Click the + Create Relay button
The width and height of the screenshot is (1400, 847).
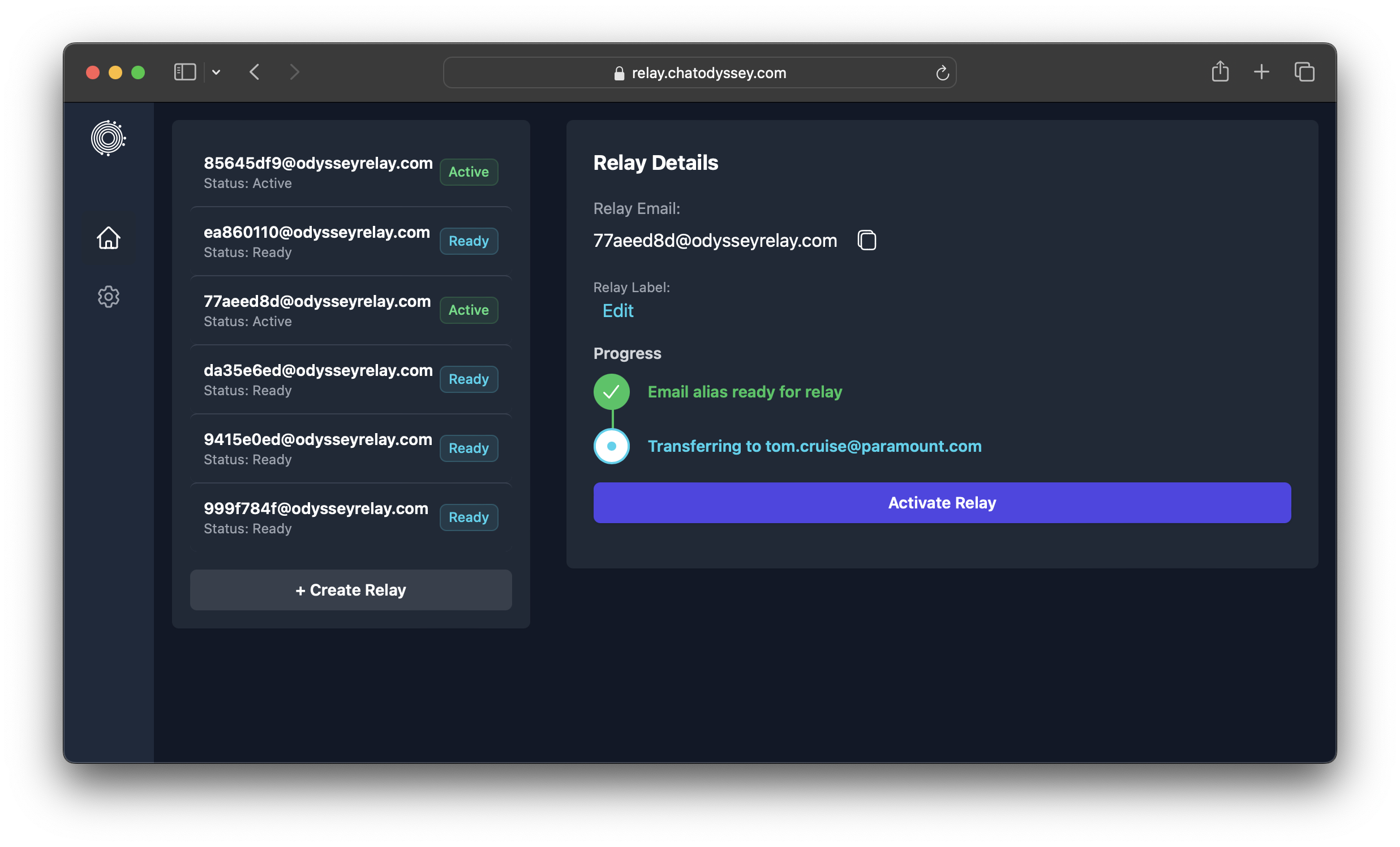tap(351, 590)
